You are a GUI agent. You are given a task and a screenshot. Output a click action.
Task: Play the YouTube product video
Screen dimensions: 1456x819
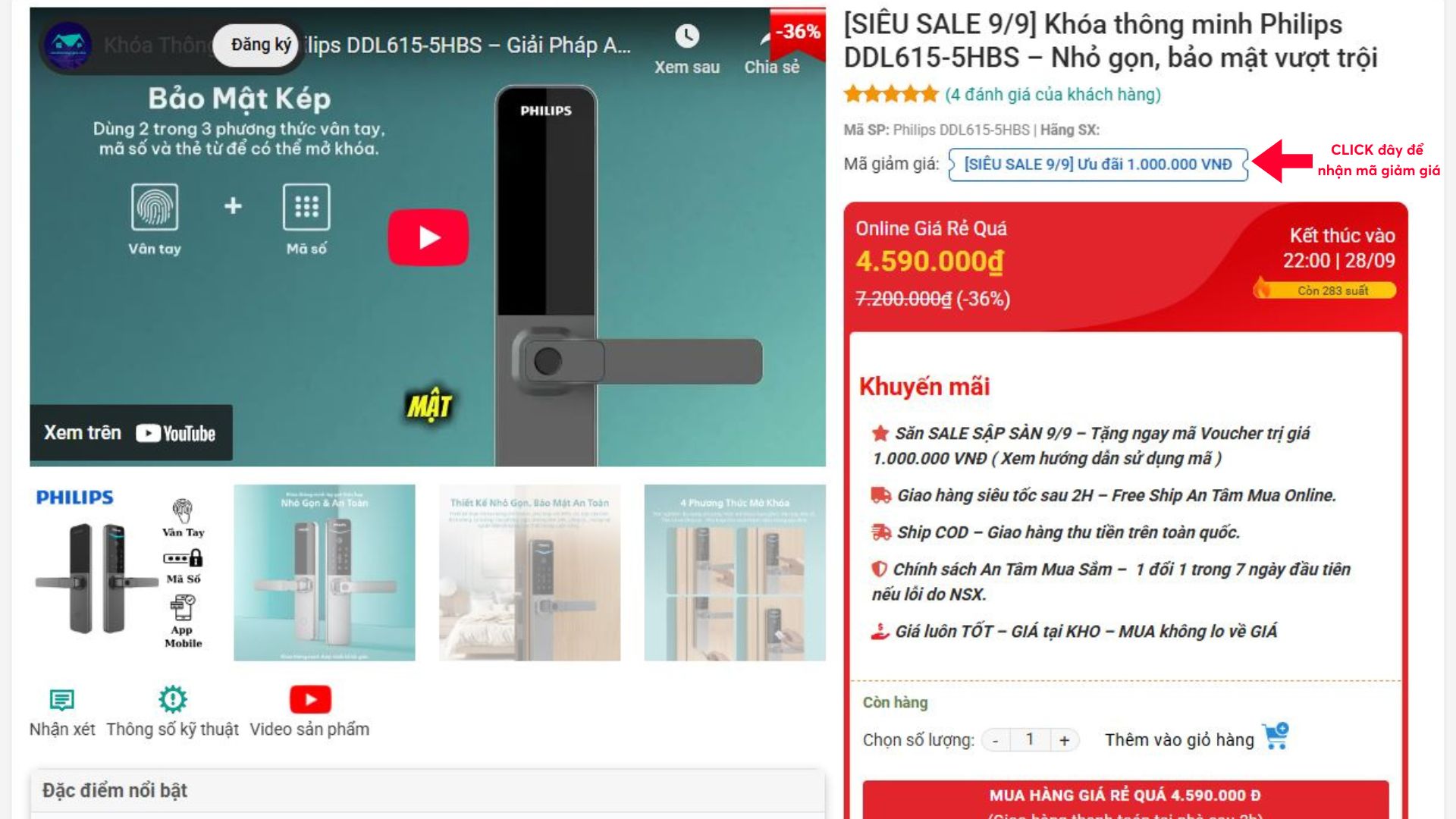[x=428, y=237]
